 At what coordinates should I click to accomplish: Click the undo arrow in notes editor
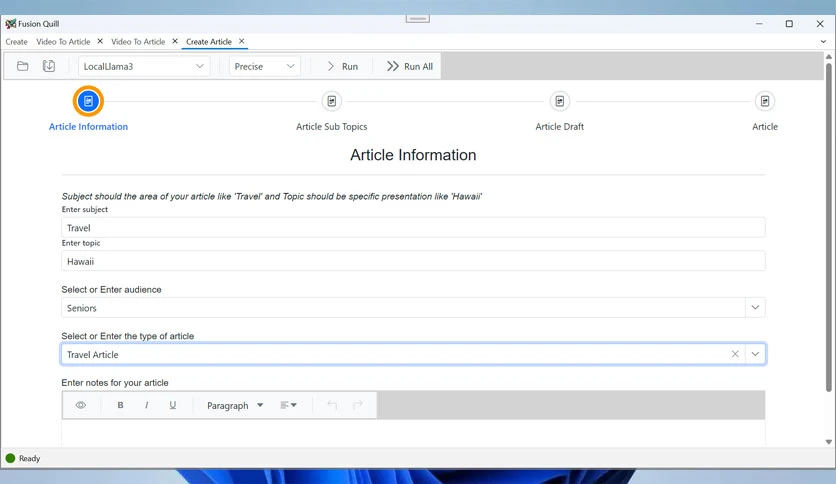pyautogui.click(x=332, y=405)
